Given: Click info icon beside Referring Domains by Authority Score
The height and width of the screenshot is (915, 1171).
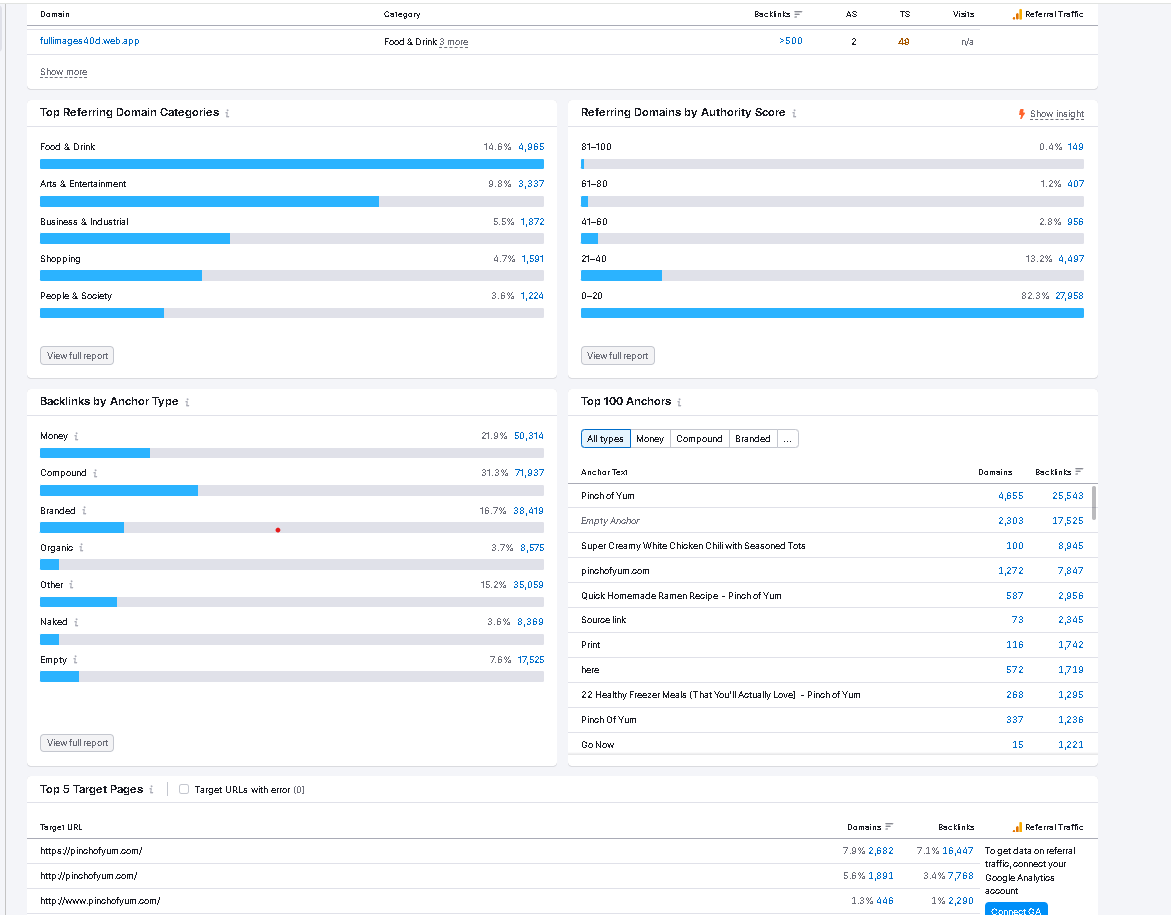Looking at the screenshot, I should pyautogui.click(x=794, y=113).
